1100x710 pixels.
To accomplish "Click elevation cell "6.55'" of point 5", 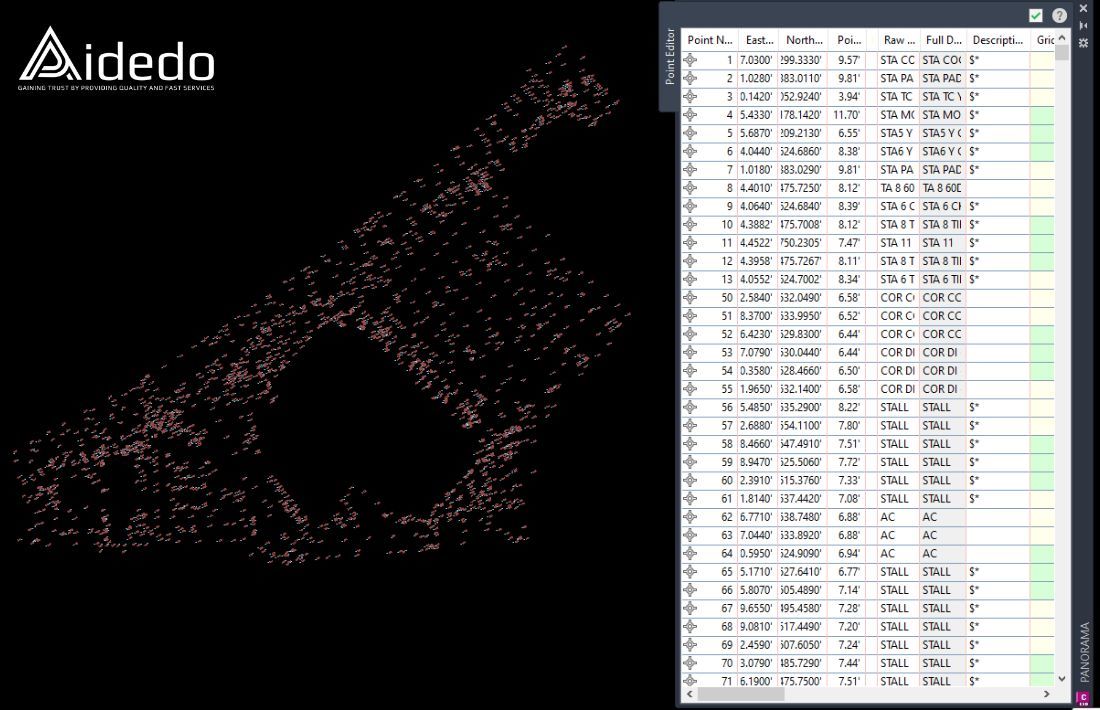I will 849,133.
